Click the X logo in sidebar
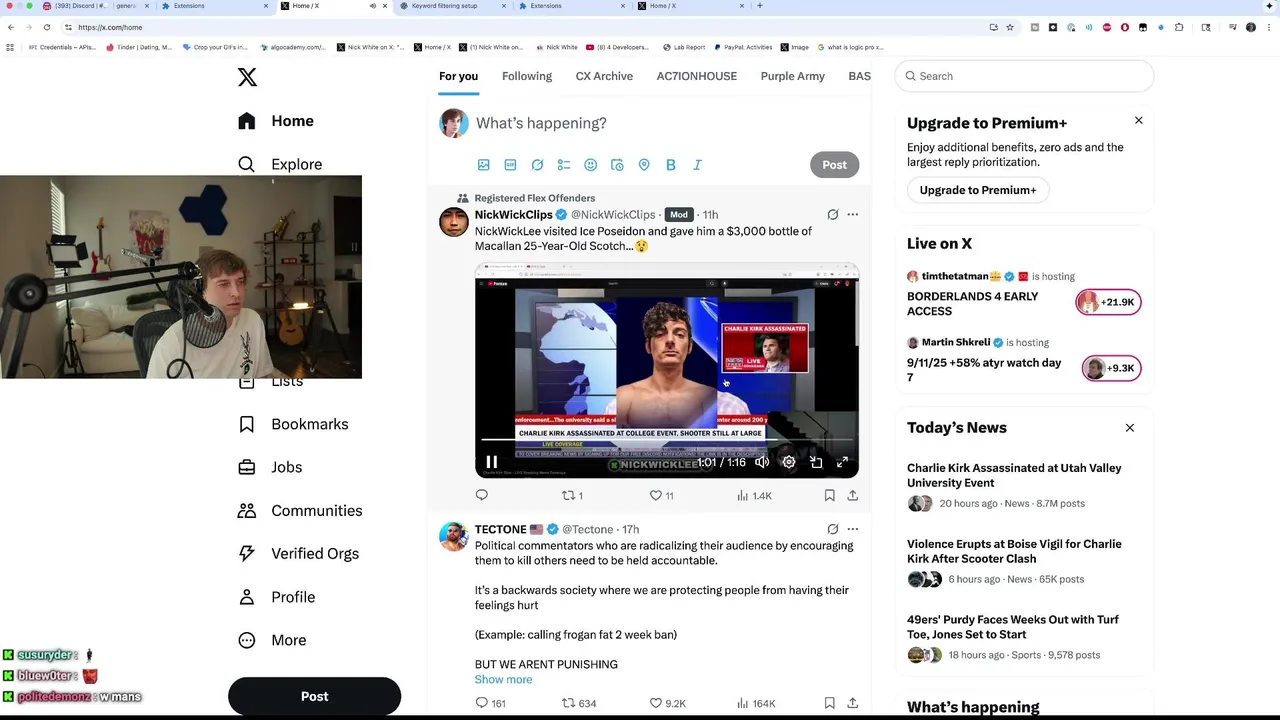Viewport: 1280px width, 720px height. (x=247, y=77)
